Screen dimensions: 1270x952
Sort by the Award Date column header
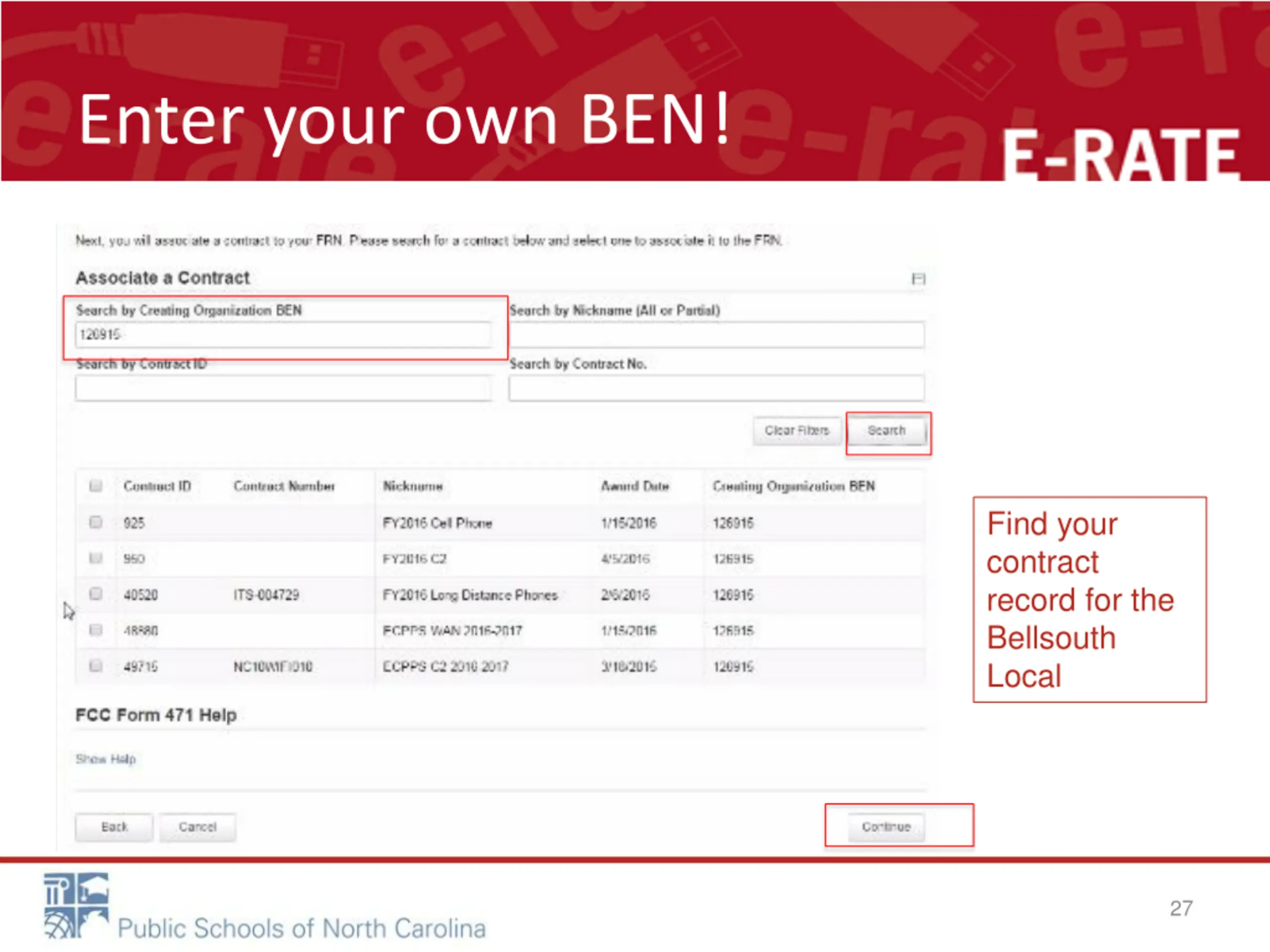click(x=635, y=486)
